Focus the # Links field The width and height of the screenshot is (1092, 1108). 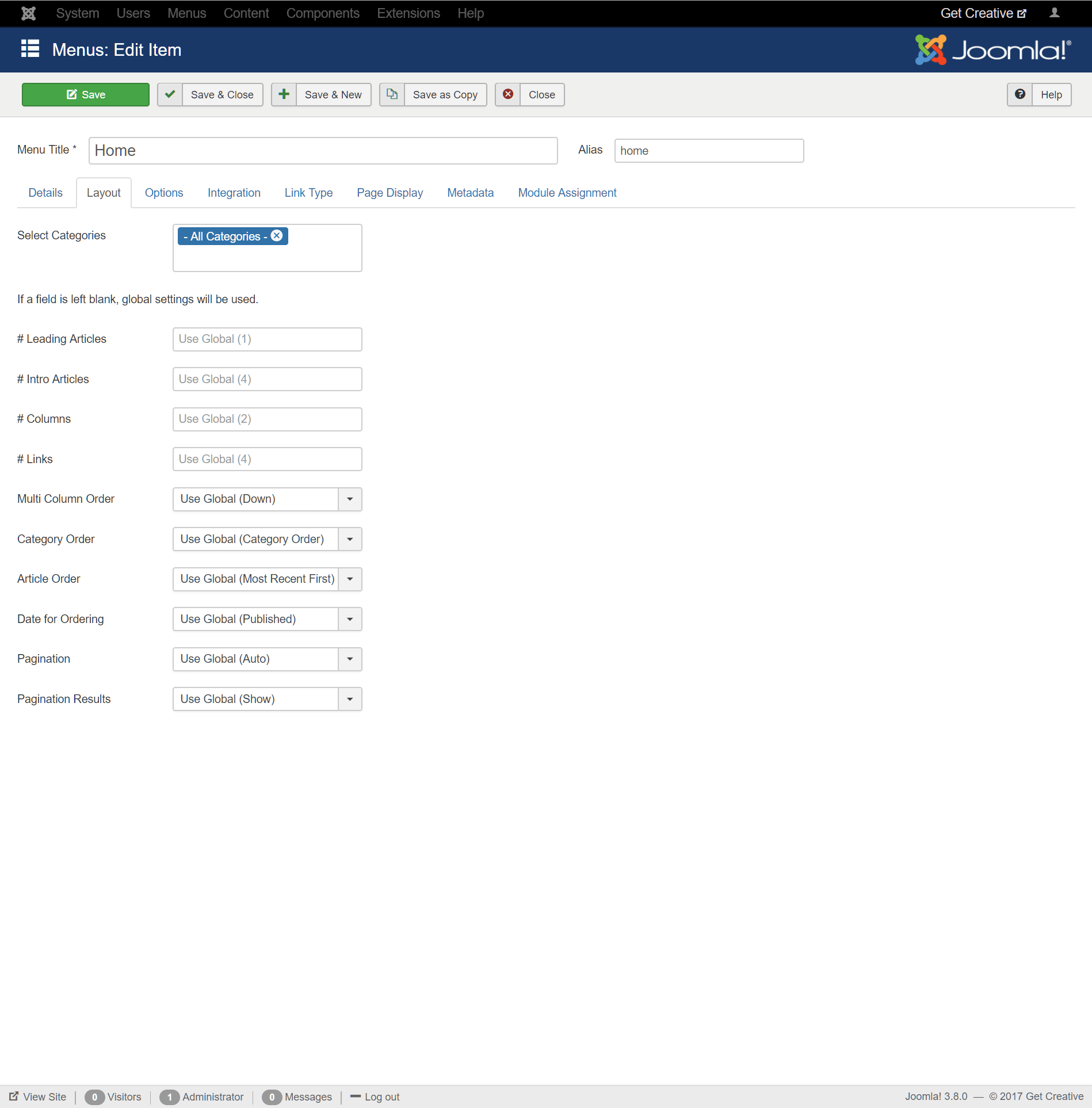[x=268, y=459]
